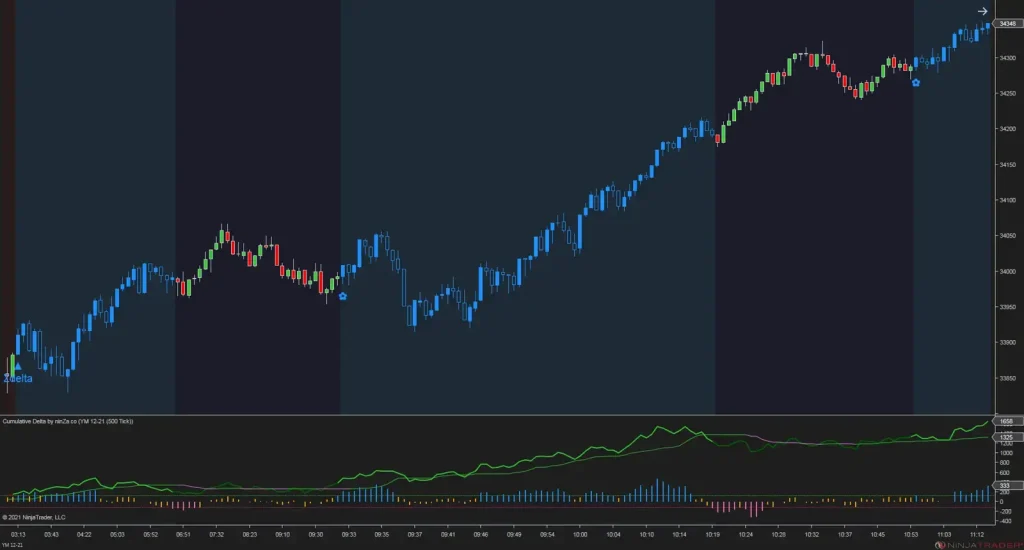Click the divider between price and delta panels
Image resolution: width=1024 pixels, height=550 pixels.
(x=496, y=415)
